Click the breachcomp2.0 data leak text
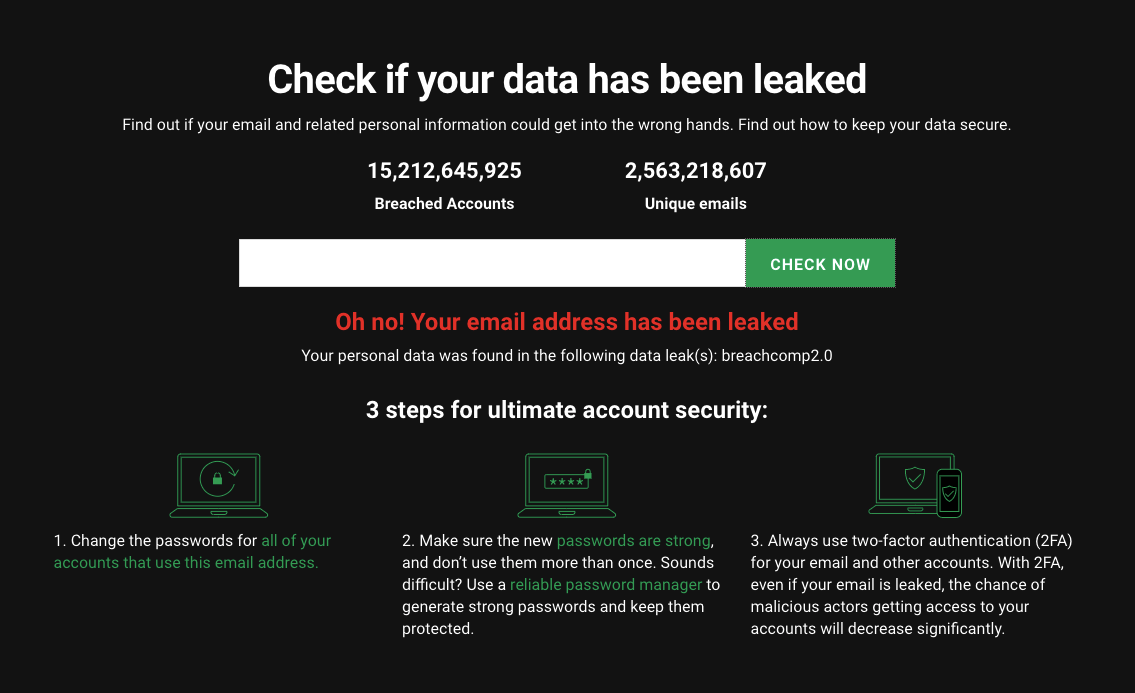The height and width of the screenshot is (693, 1135). [777, 356]
